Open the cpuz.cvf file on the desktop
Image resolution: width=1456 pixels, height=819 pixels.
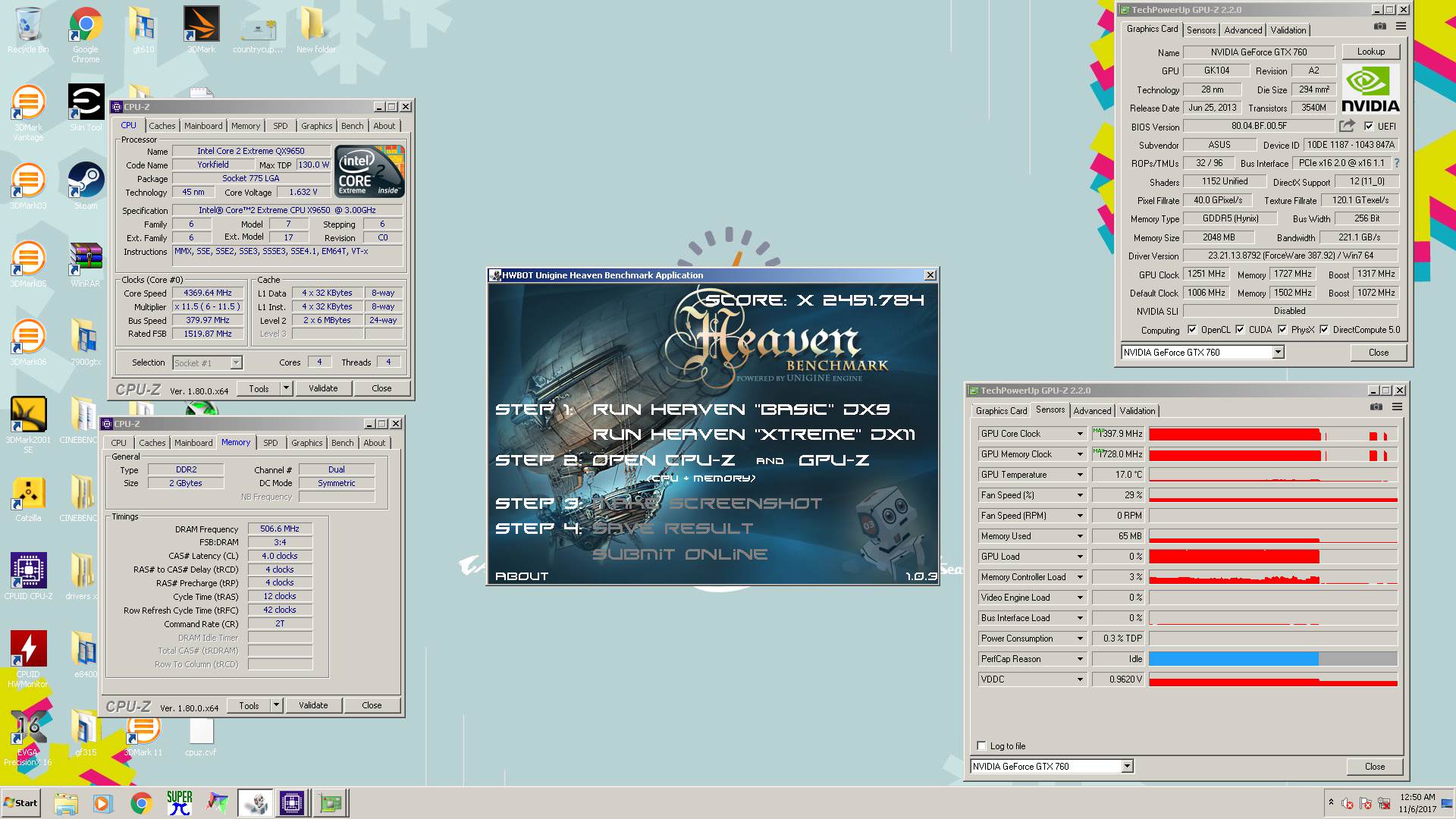[201, 737]
